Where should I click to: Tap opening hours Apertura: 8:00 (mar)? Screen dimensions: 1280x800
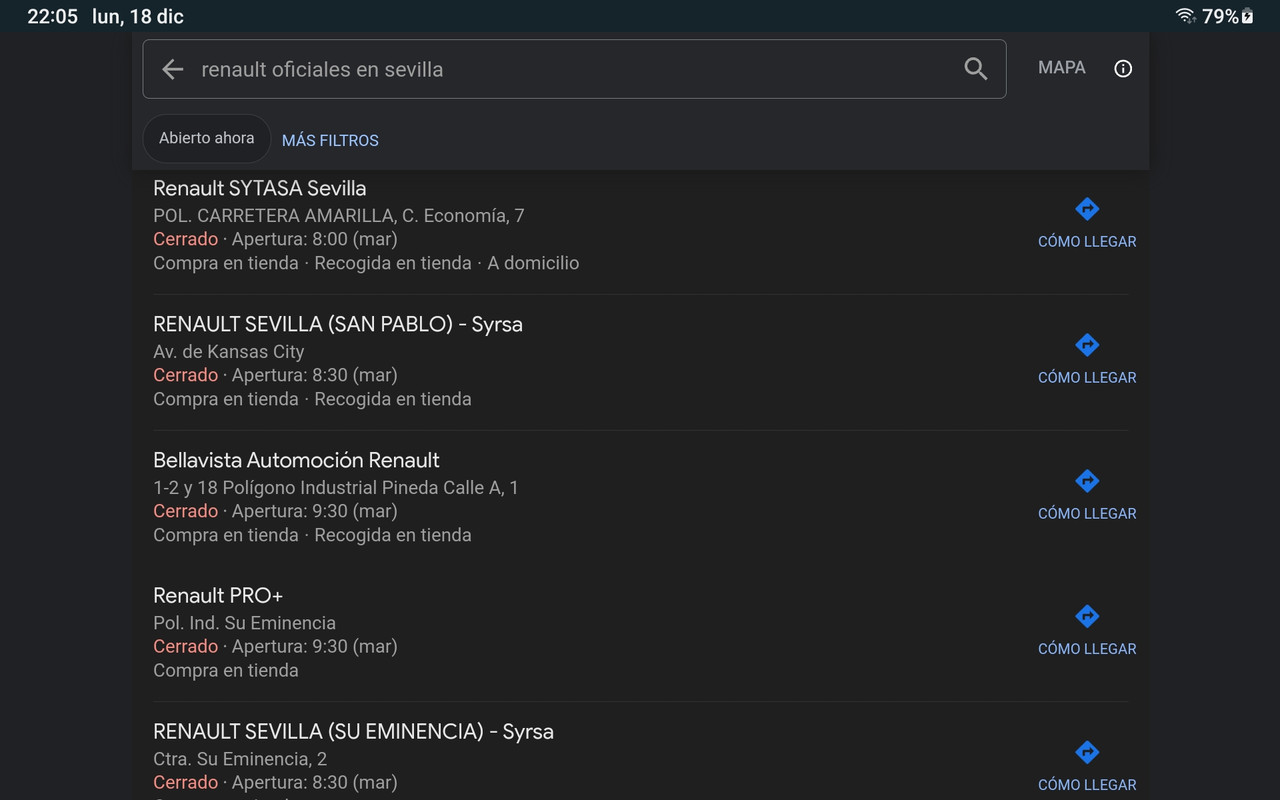(315, 239)
